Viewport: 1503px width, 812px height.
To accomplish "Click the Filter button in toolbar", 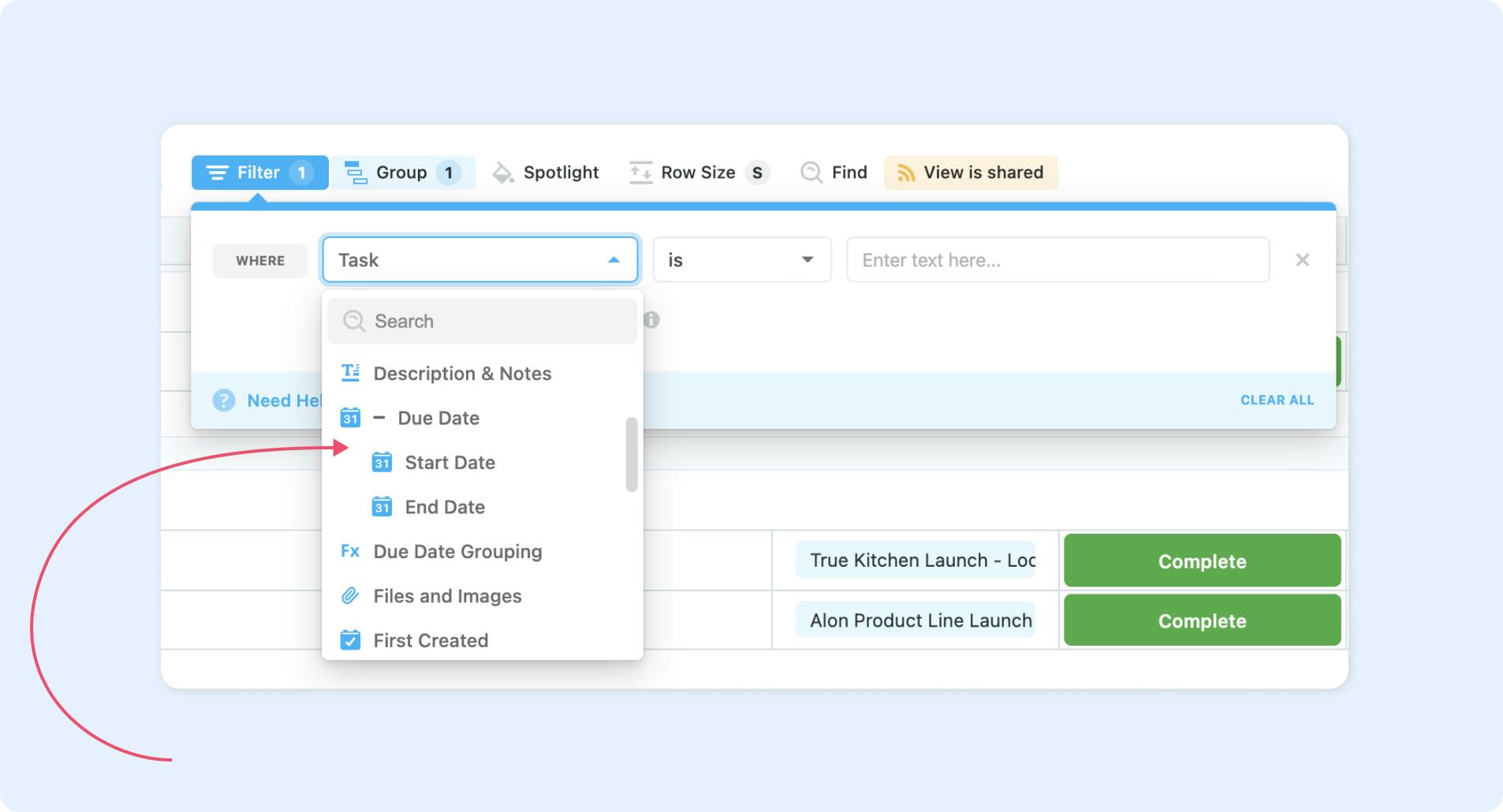I will 259,173.
